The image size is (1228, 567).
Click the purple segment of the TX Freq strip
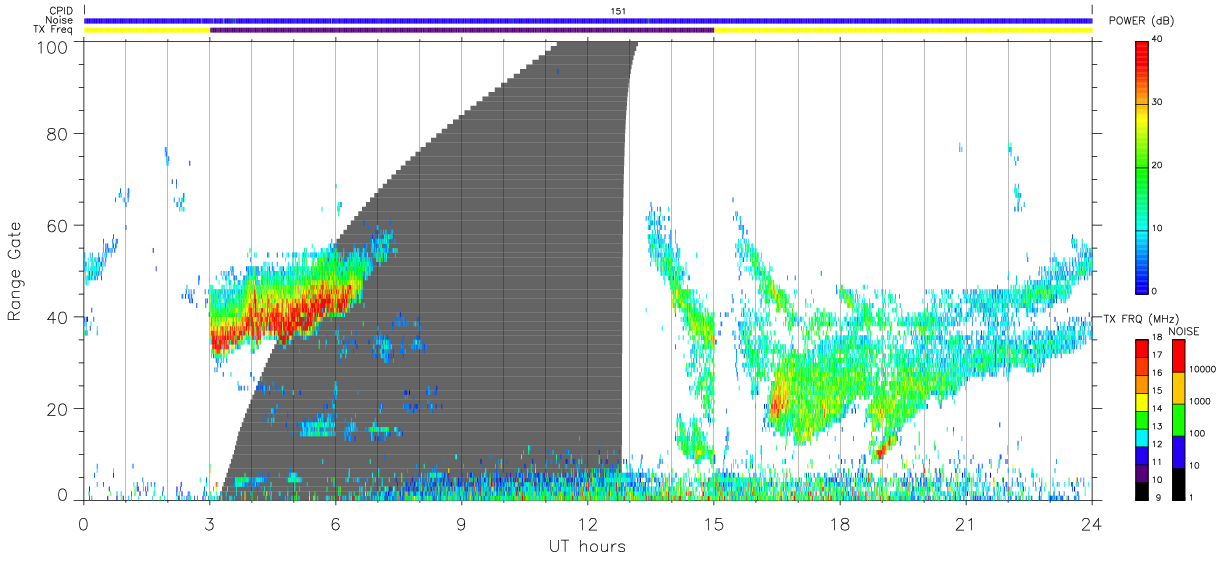tap(462, 30)
